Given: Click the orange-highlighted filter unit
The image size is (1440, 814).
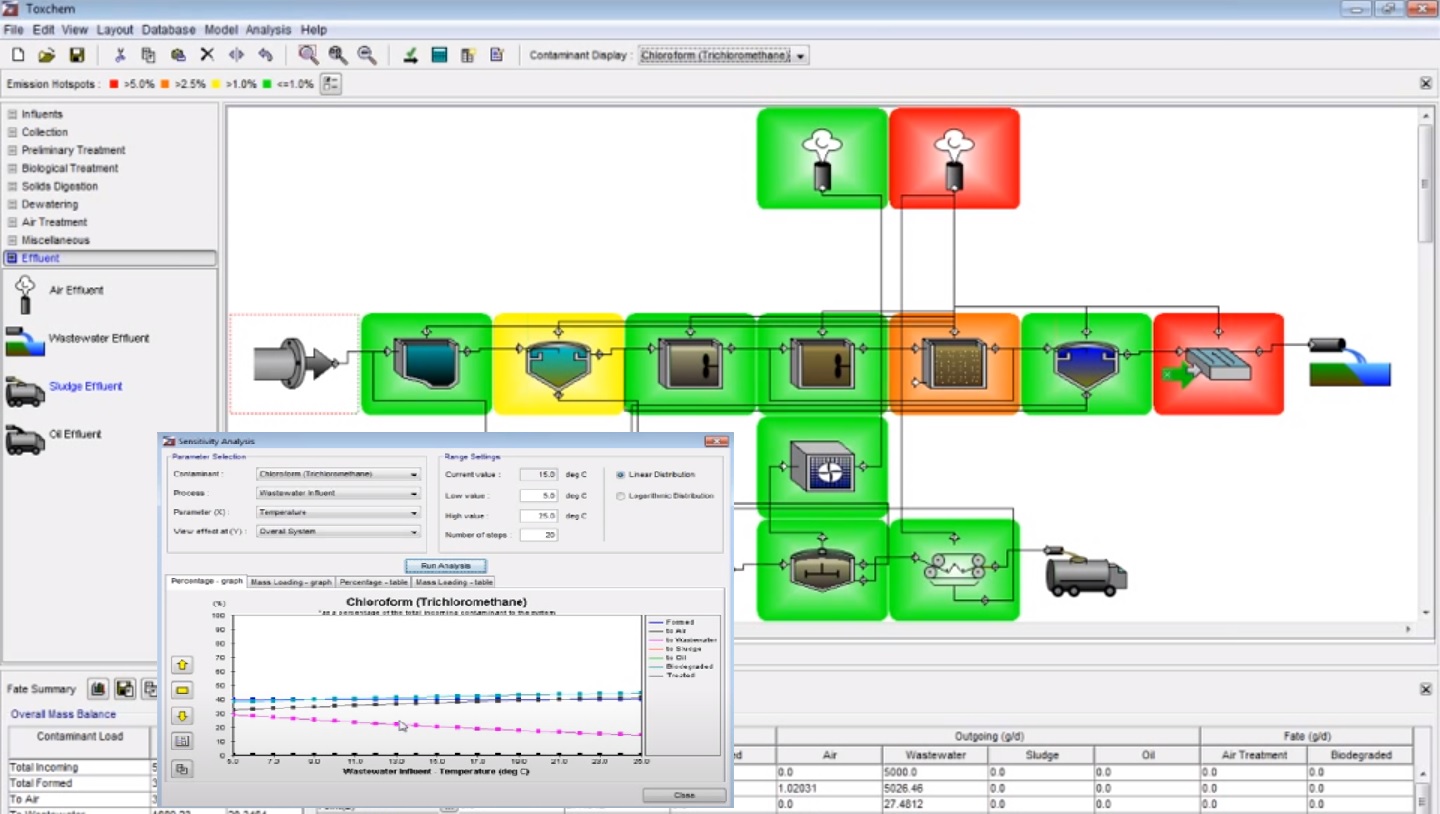Looking at the screenshot, I should [954, 363].
